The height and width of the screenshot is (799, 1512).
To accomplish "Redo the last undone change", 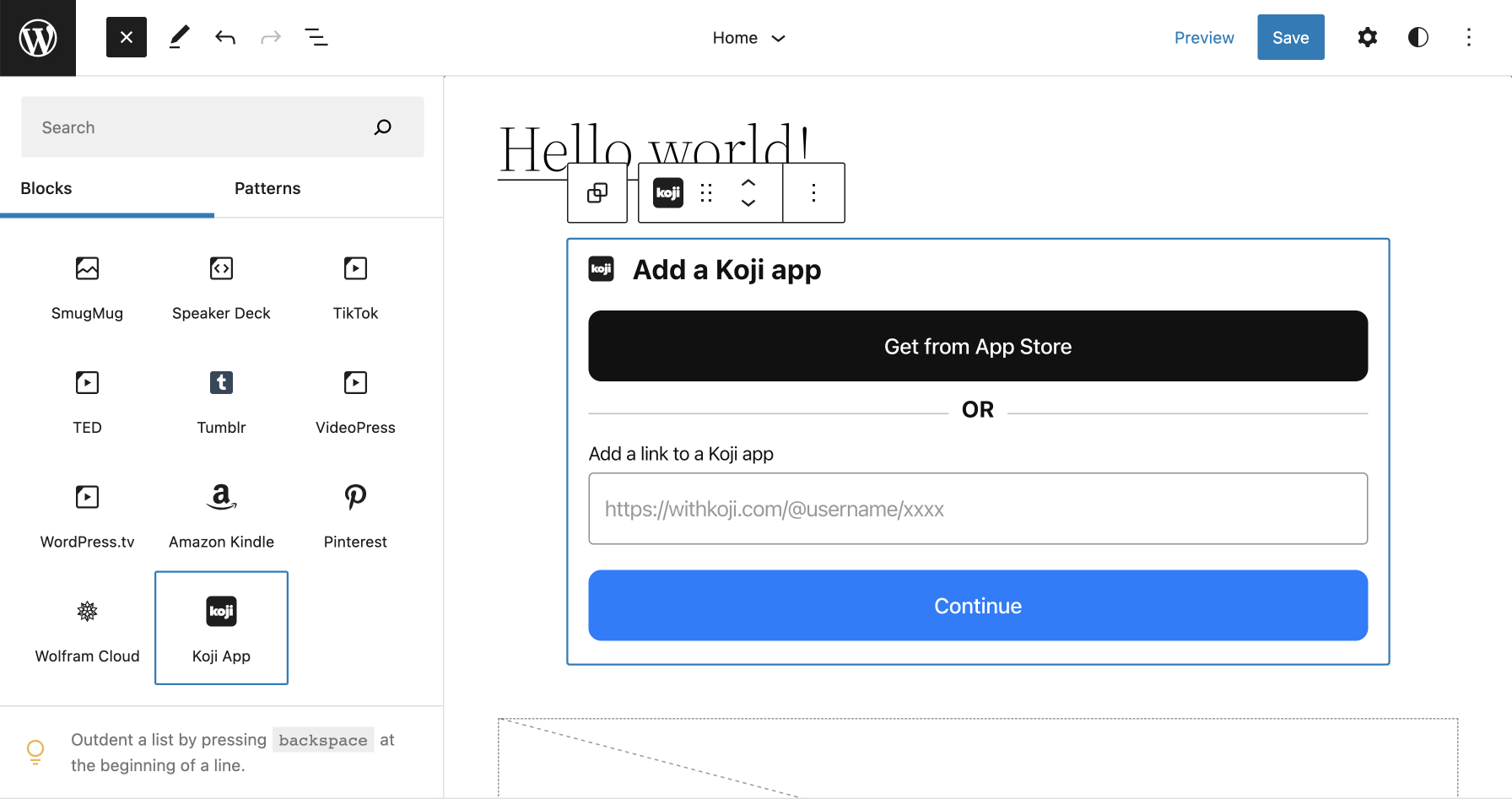I will (271, 37).
